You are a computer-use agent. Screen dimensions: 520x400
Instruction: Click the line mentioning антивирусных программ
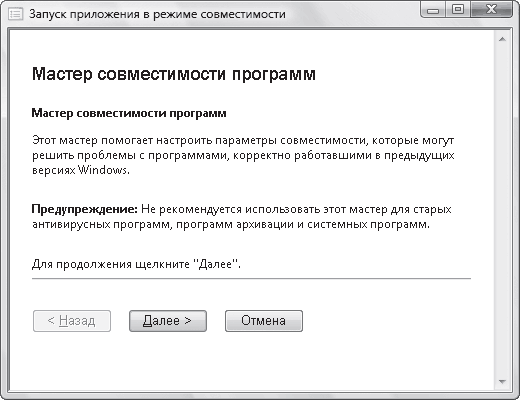coord(231,224)
